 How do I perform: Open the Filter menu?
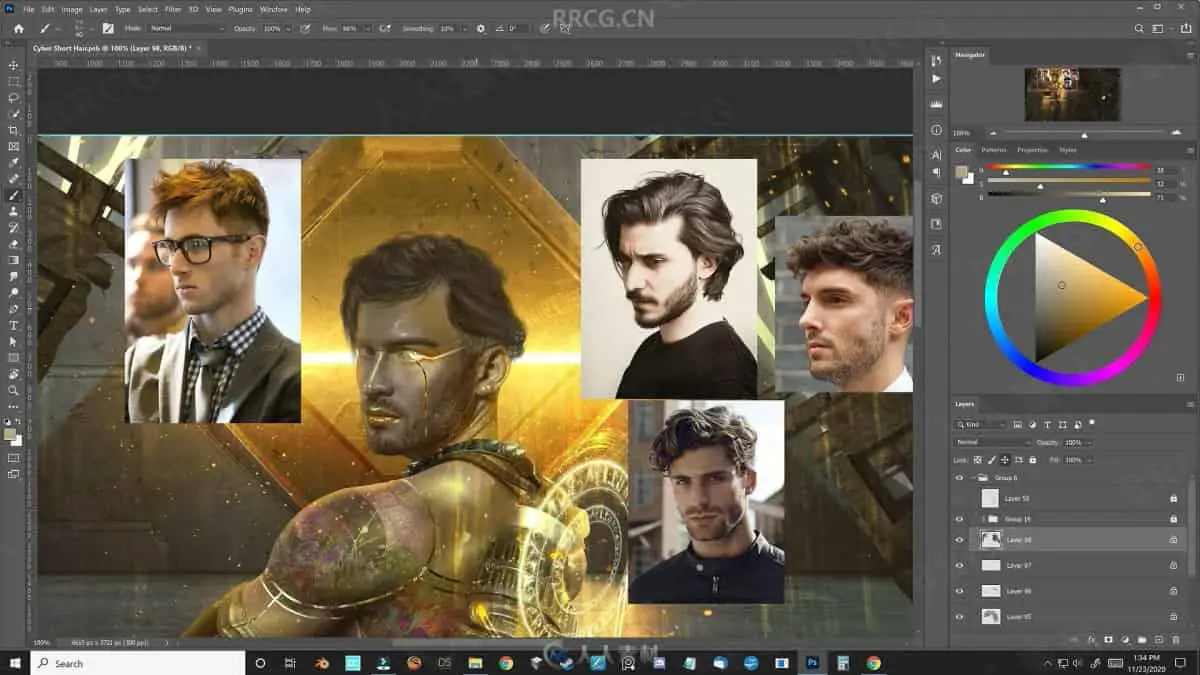point(173,9)
